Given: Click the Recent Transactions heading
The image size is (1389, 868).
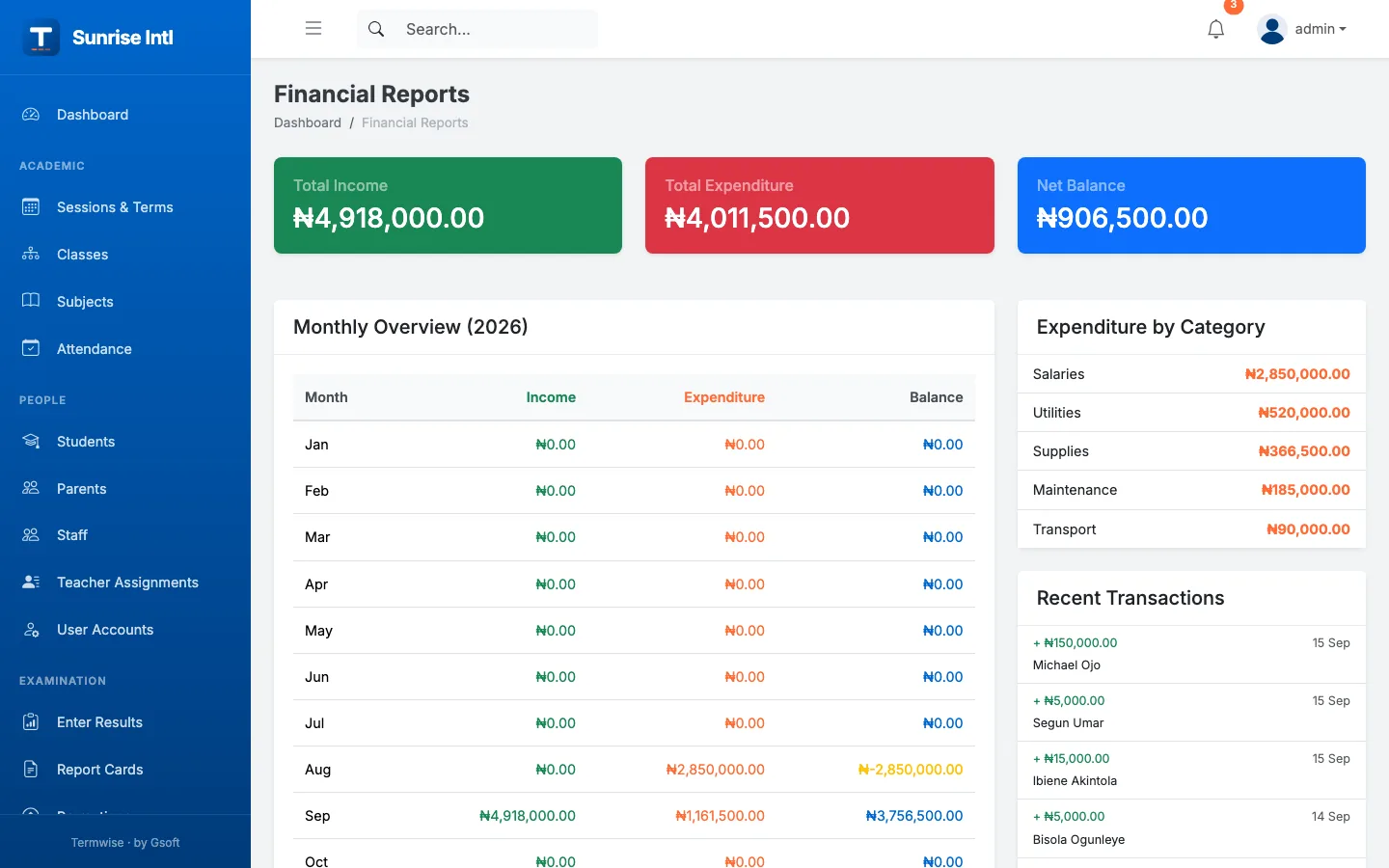Looking at the screenshot, I should point(1130,598).
